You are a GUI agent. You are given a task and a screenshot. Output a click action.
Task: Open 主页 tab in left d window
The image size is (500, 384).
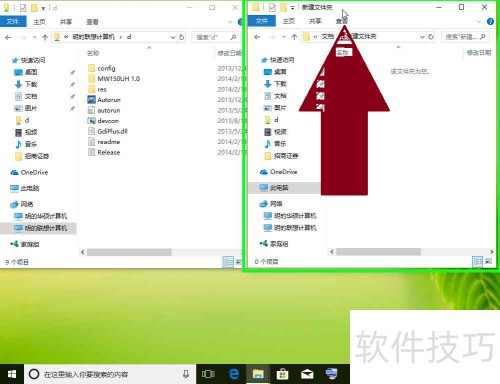pyautogui.click(x=39, y=22)
